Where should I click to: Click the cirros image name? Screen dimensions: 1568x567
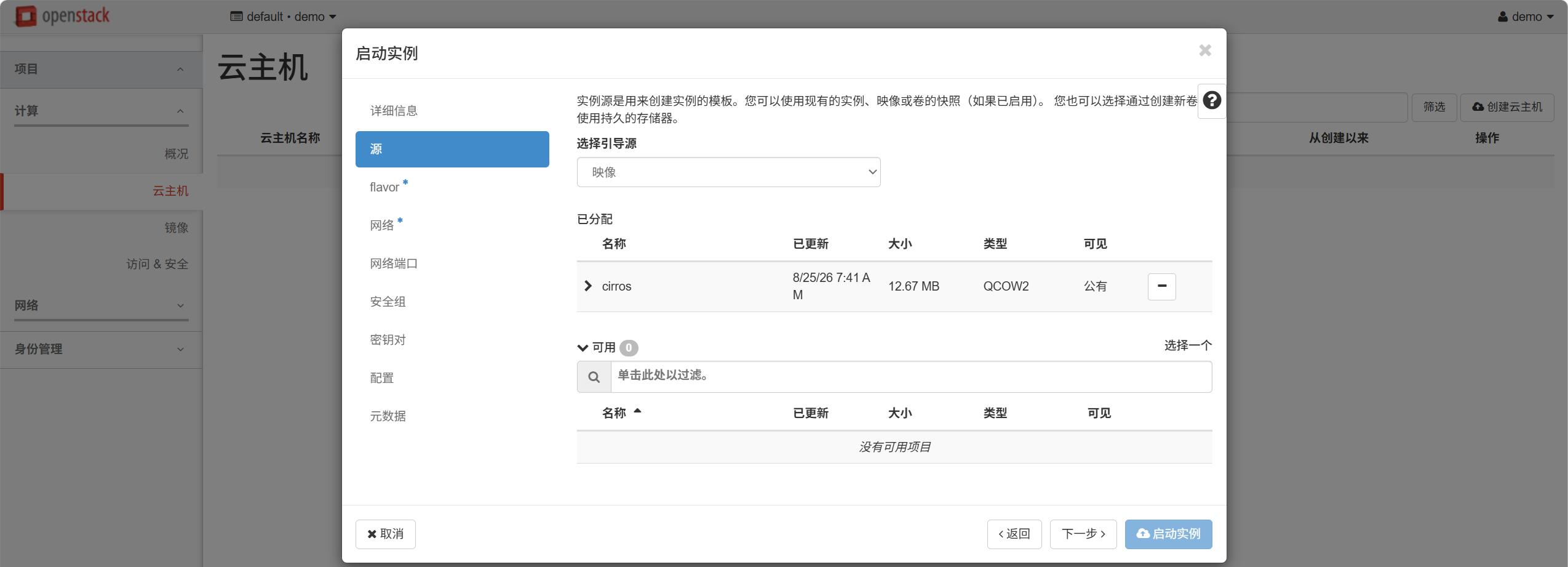click(616, 286)
